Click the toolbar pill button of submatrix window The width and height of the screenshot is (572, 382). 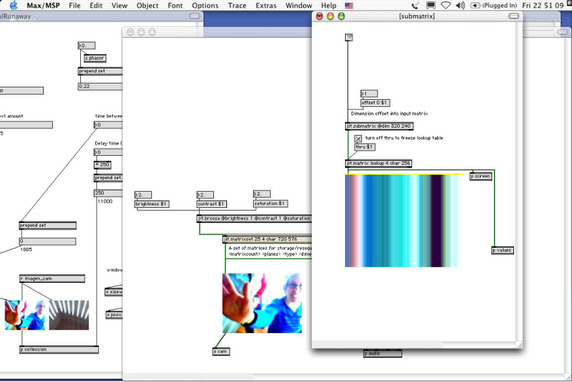[x=513, y=16]
